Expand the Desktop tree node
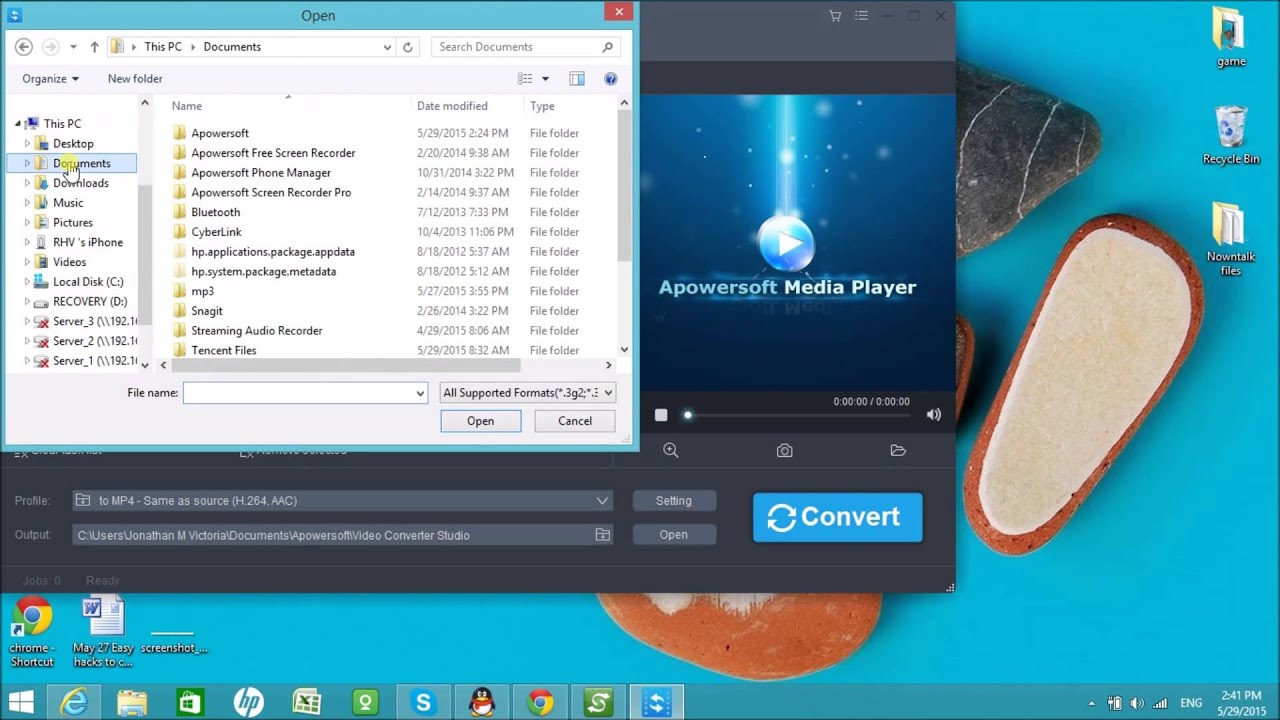The width and height of the screenshot is (1280, 720). tap(27, 144)
